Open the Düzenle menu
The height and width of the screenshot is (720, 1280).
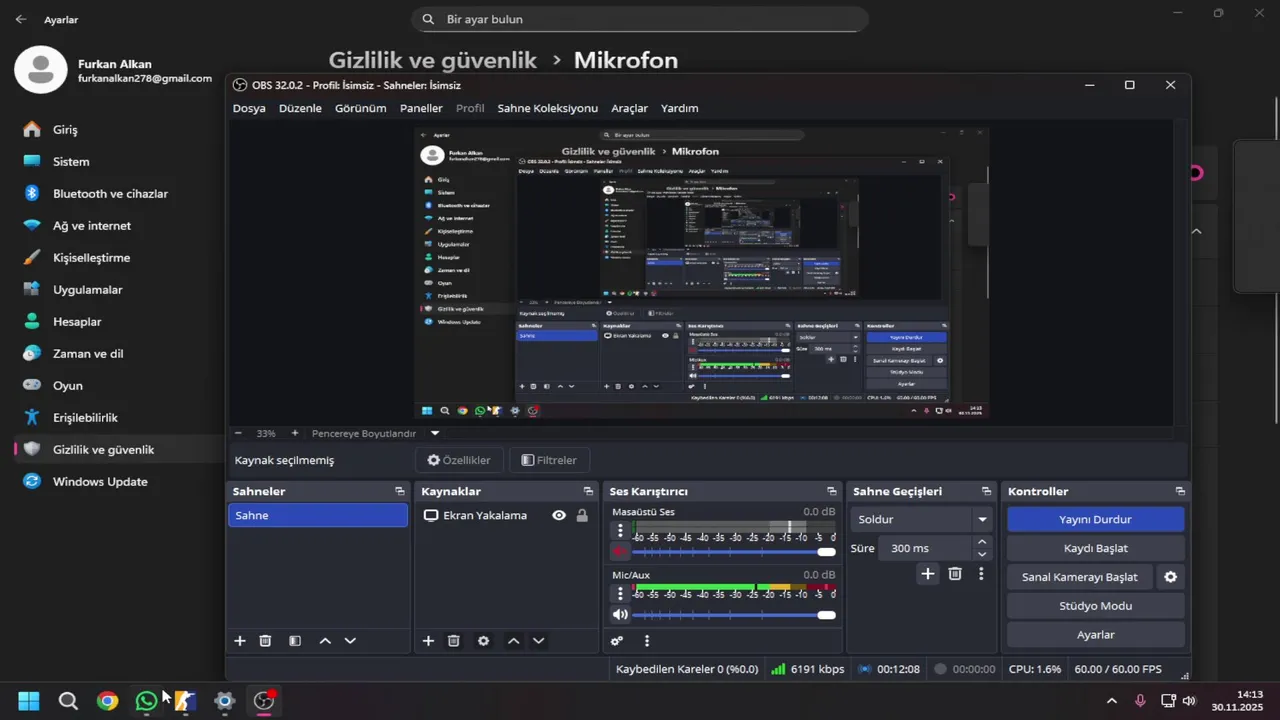[x=300, y=108]
